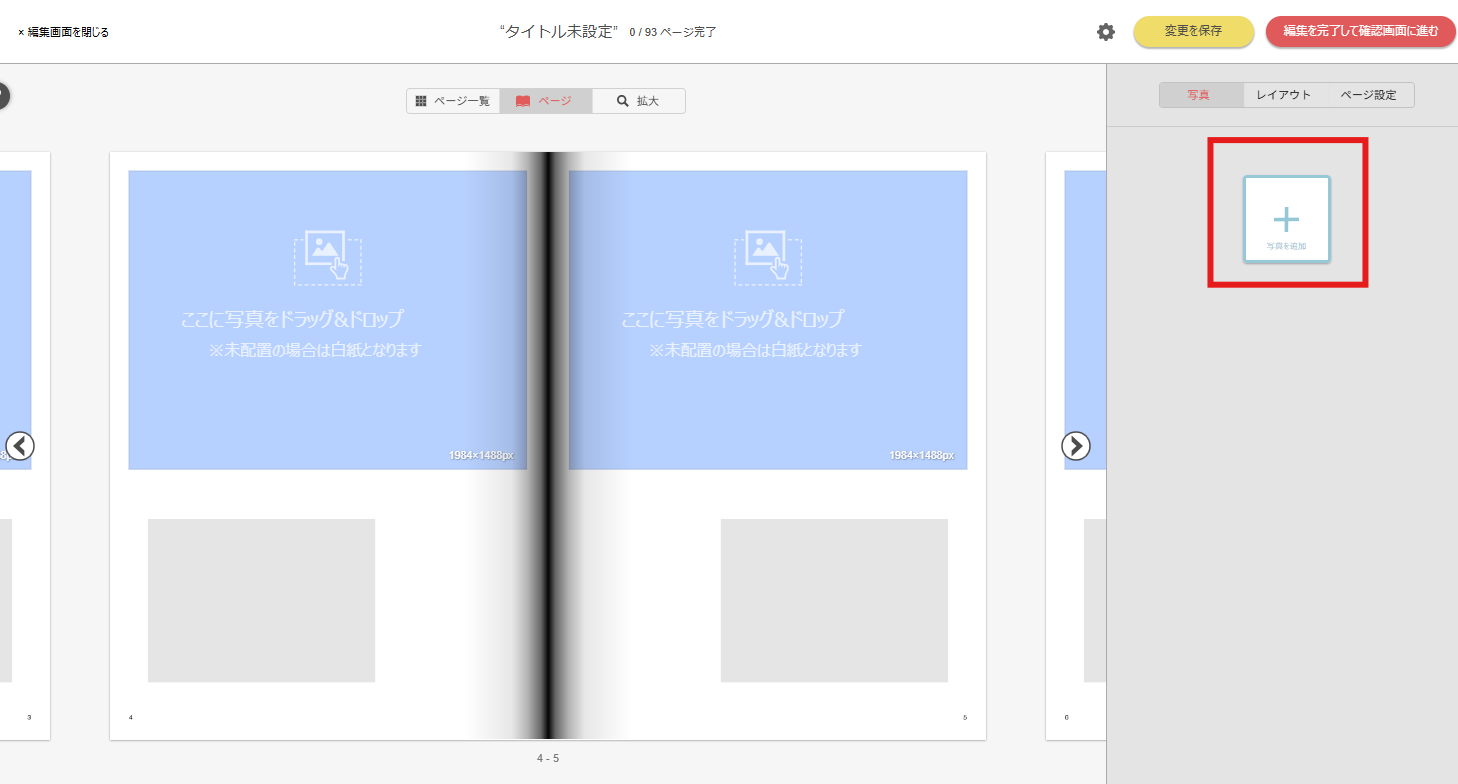This screenshot has height=784, width=1458.
Task: Click the magnifier icon in 拡大 tab
Action: (x=623, y=101)
